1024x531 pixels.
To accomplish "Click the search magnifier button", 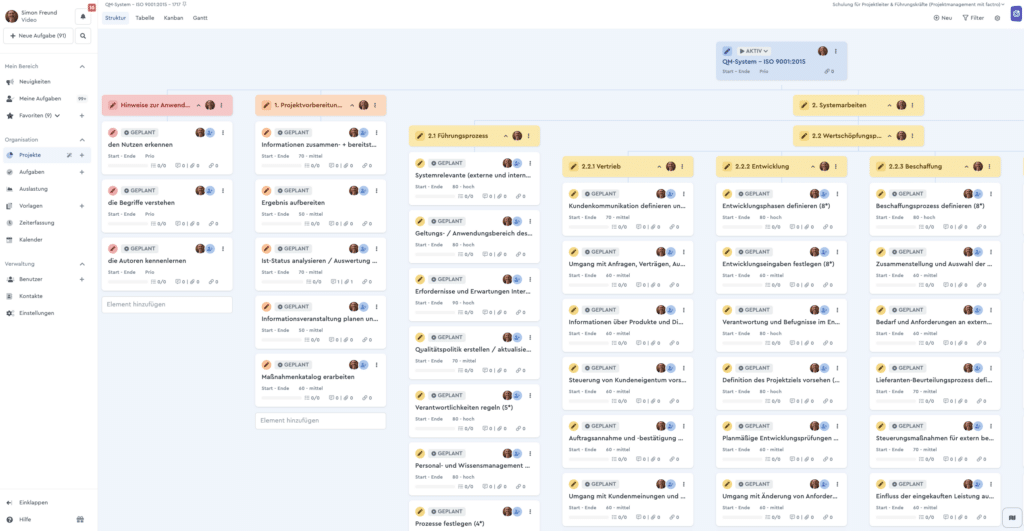I will coord(83,36).
